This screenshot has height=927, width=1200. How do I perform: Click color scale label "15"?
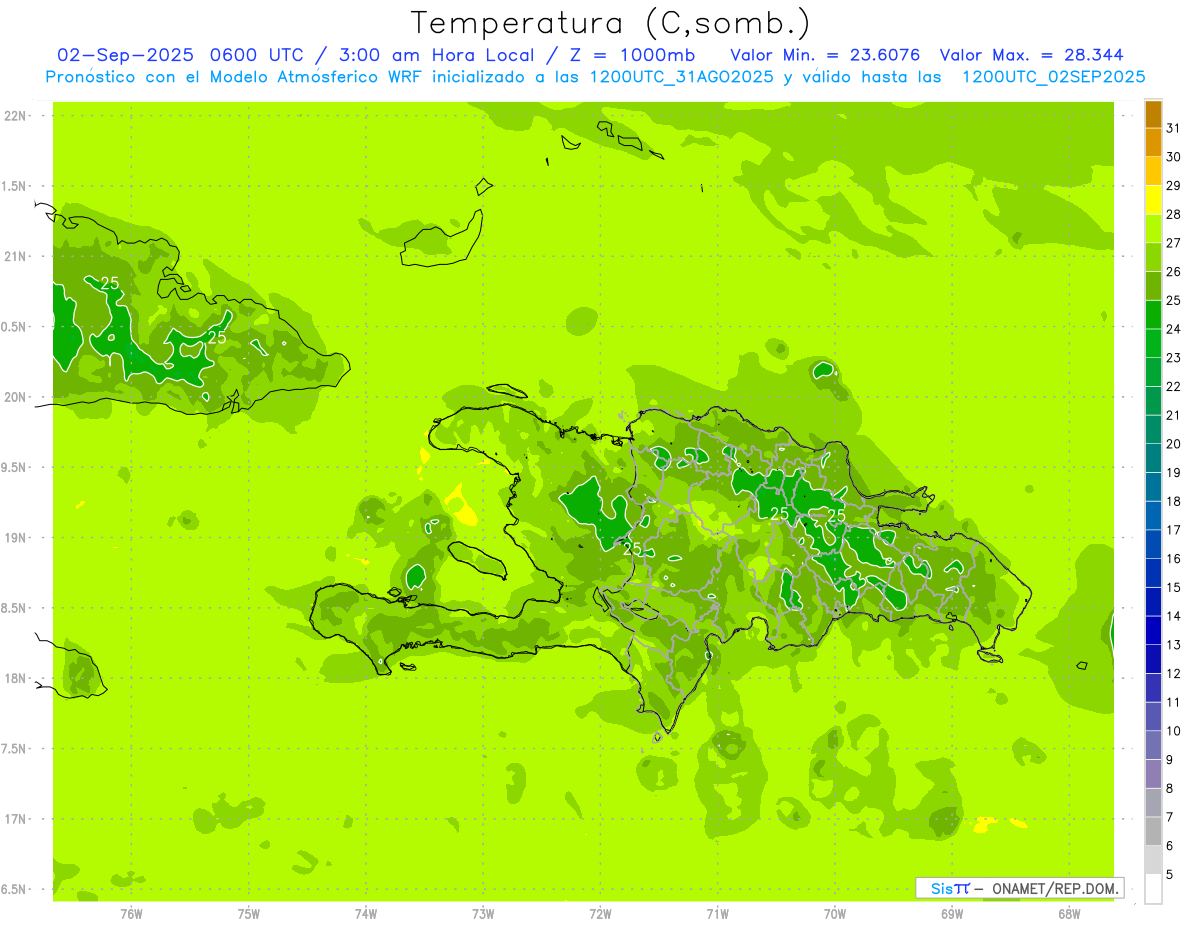point(1174,588)
